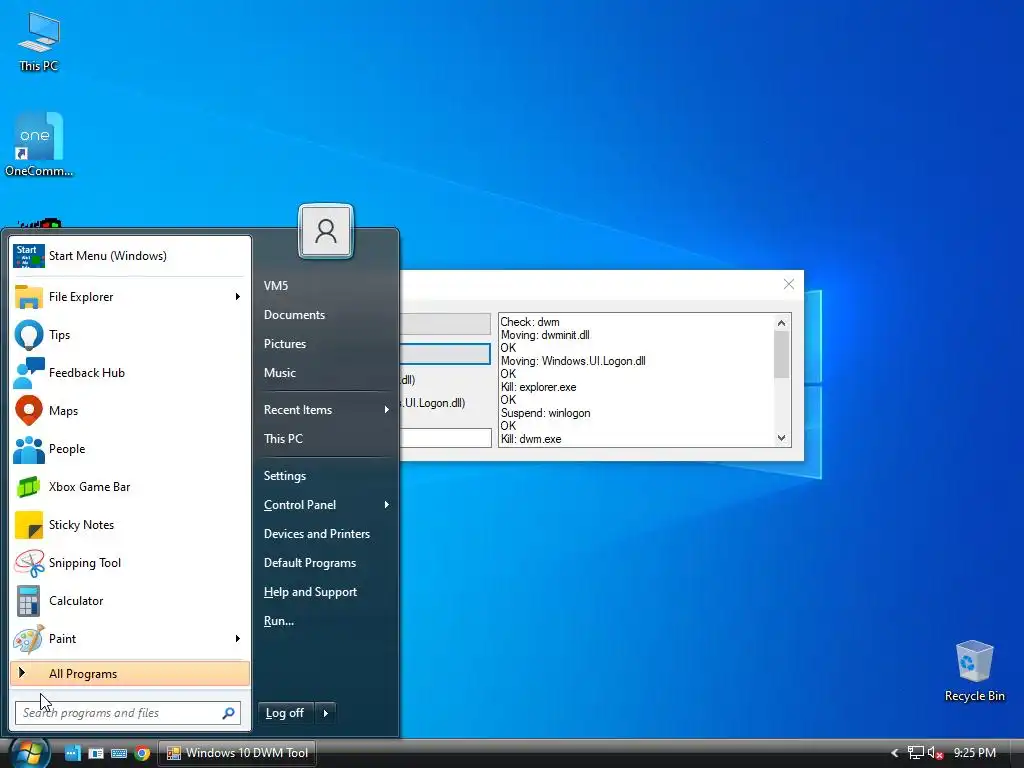The image size is (1024, 768).
Task: Select log line 'Check: dwm'
Action: (530, 322)
